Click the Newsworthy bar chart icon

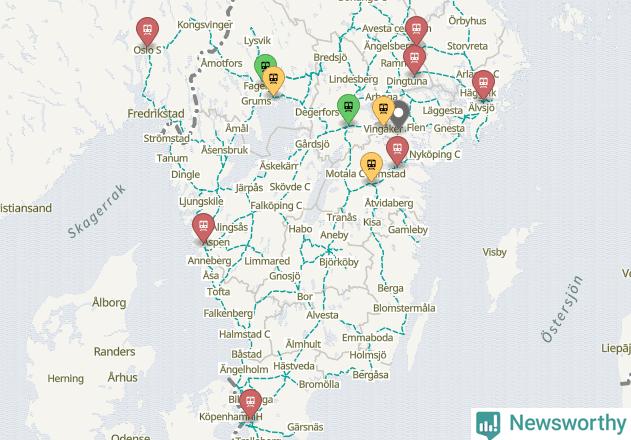[489, 425]
